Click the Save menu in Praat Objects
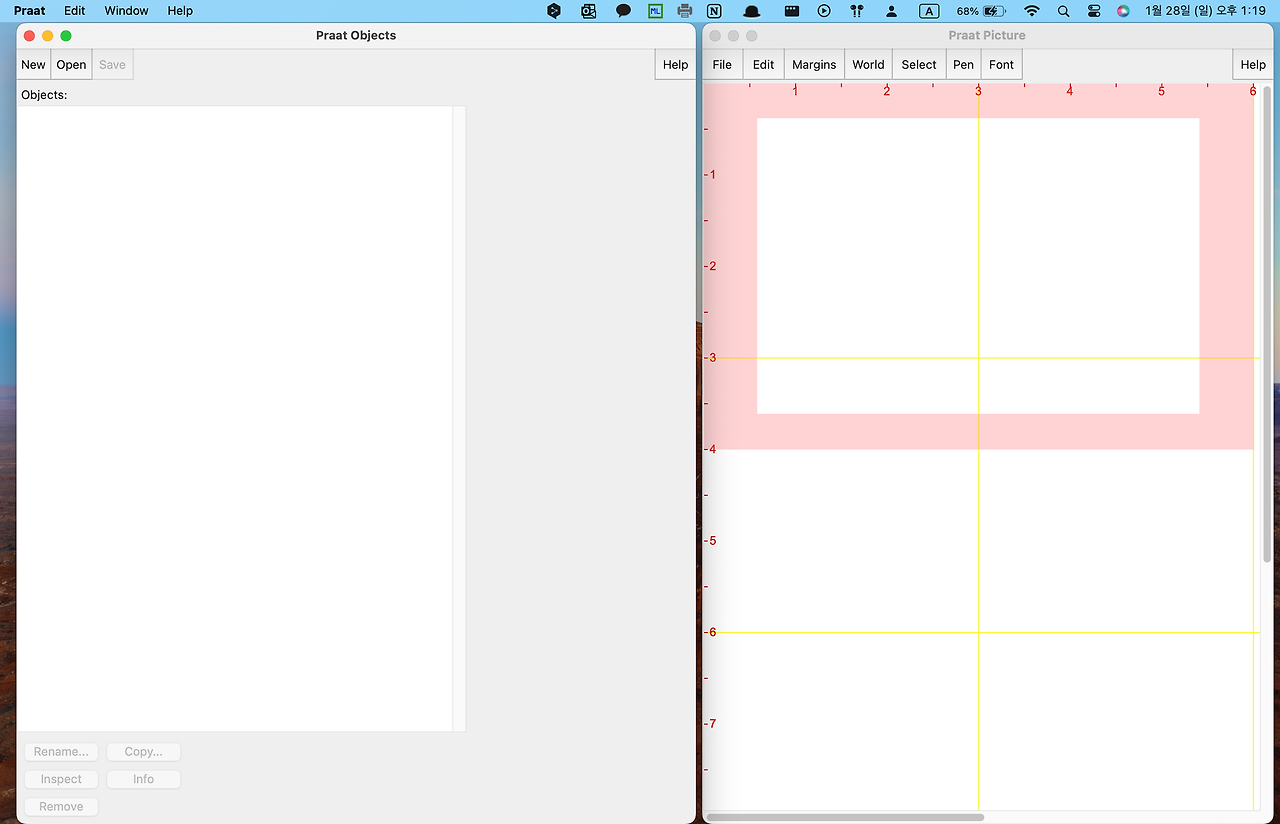 click(112, 65)
